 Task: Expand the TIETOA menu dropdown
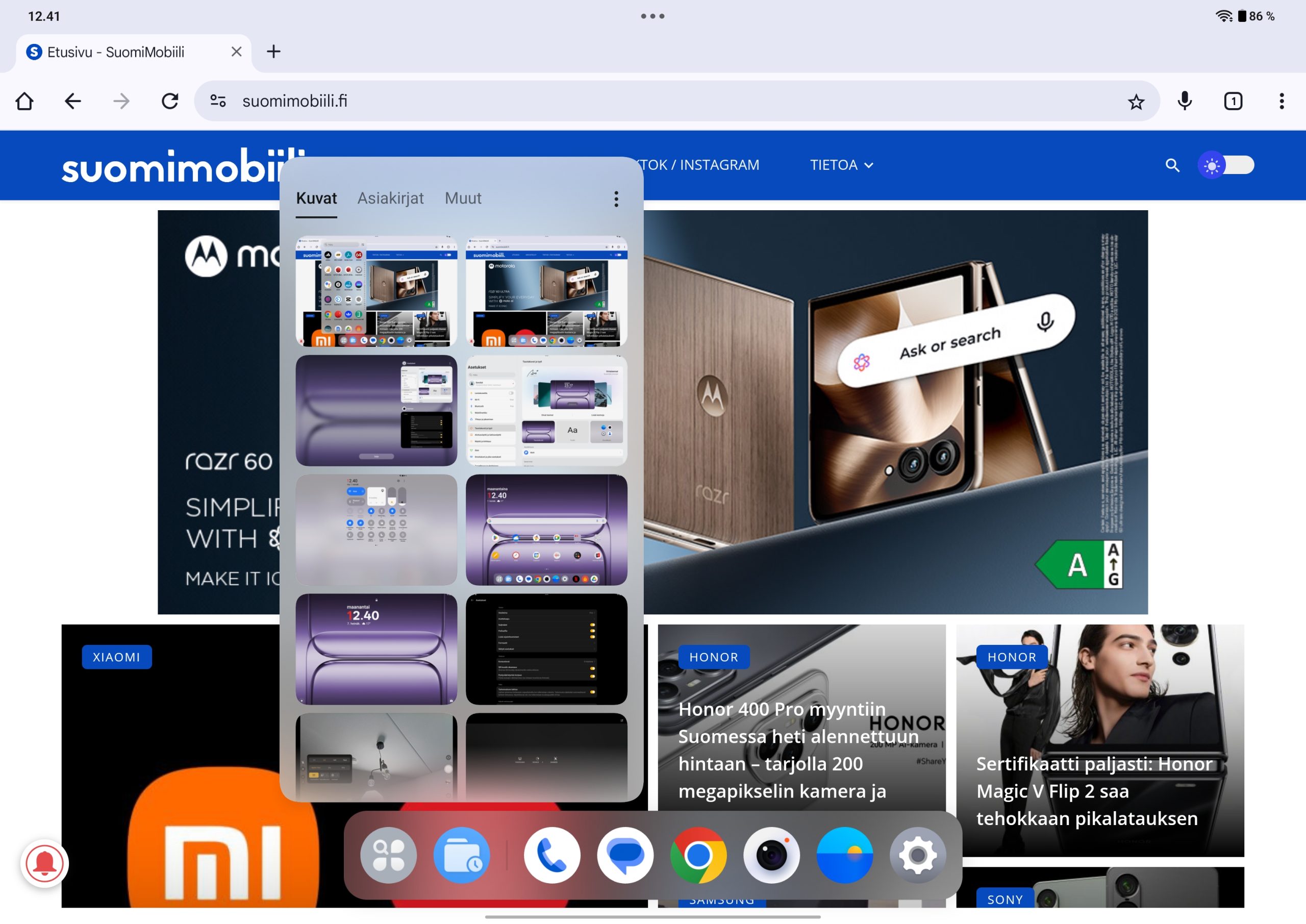pos(841,165)
